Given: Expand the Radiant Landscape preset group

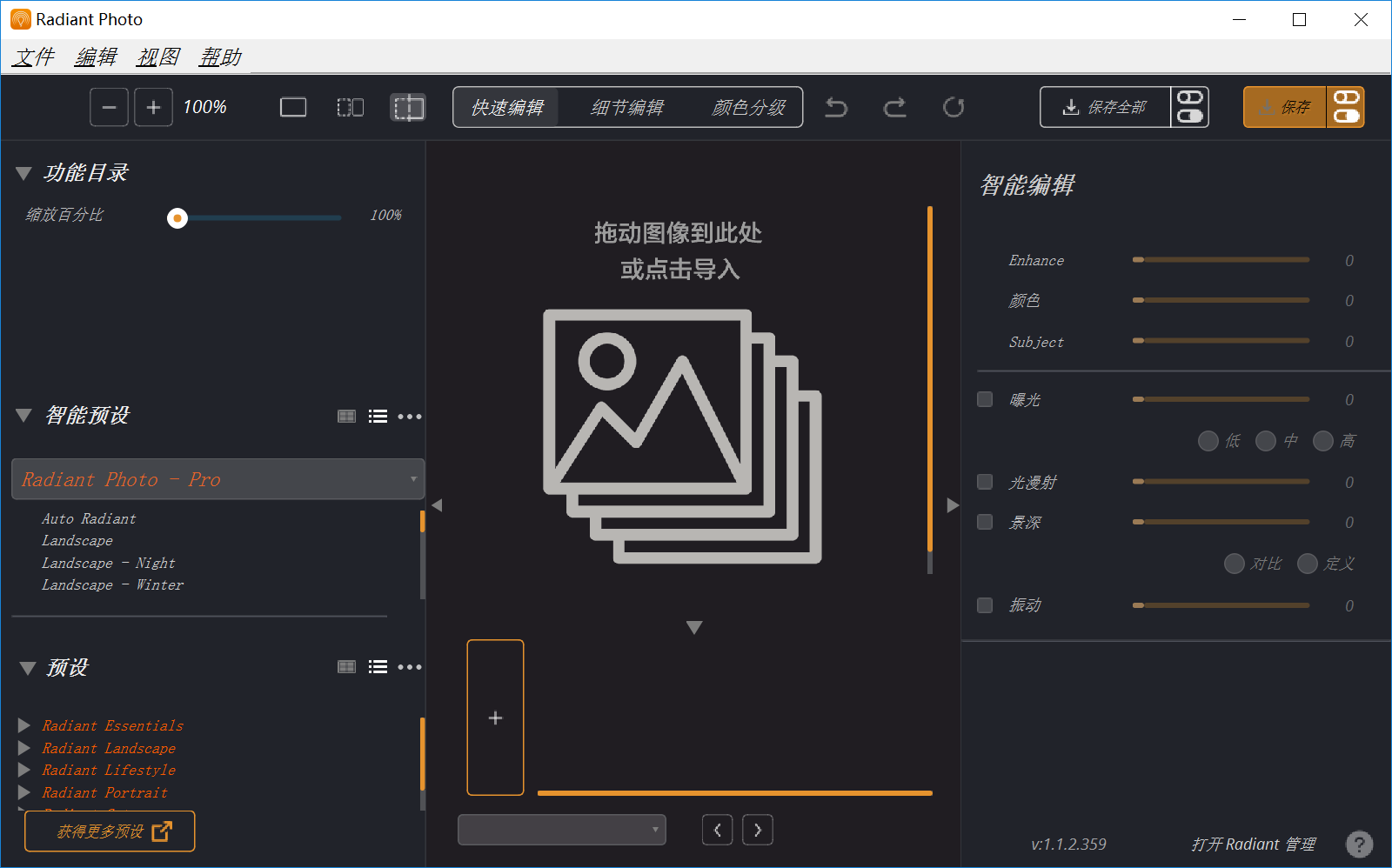Looking at the screenshot, I should click(x=24, y=748).
